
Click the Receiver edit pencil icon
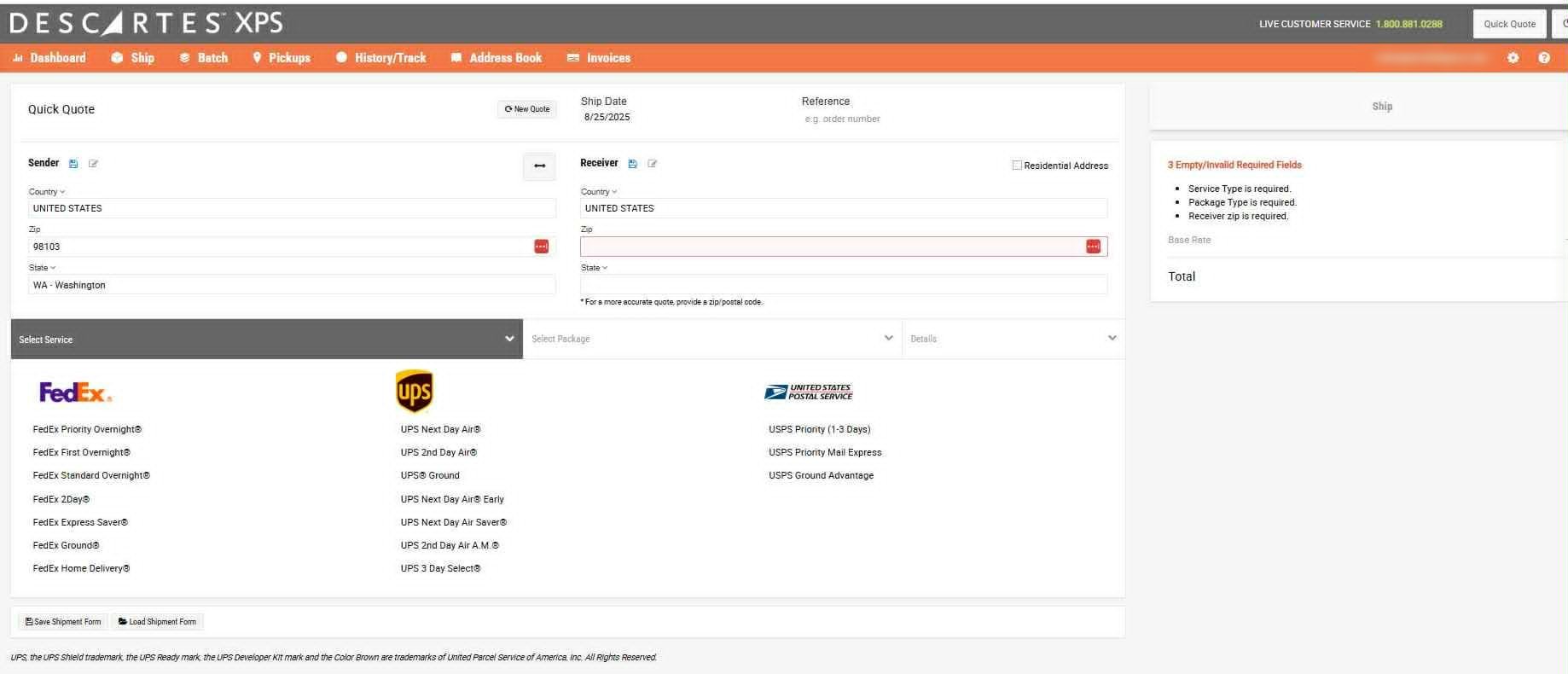652,164
